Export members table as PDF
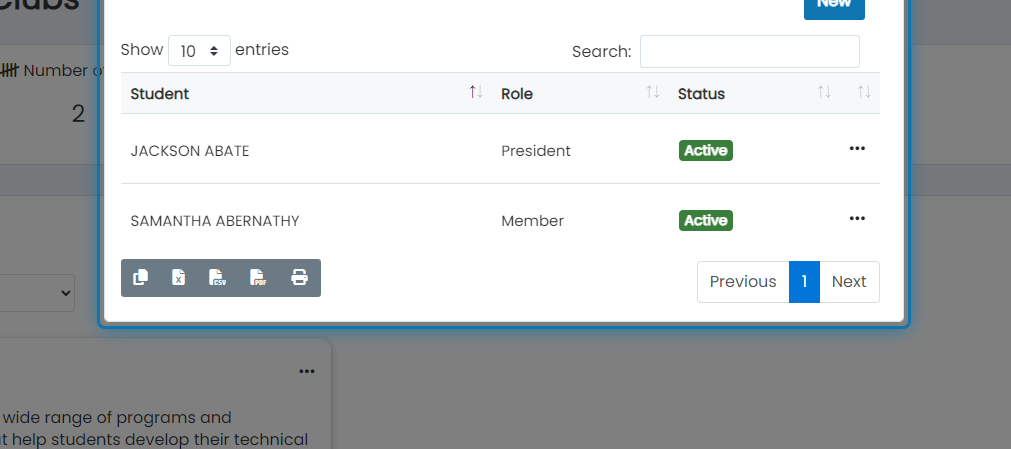 259,277
